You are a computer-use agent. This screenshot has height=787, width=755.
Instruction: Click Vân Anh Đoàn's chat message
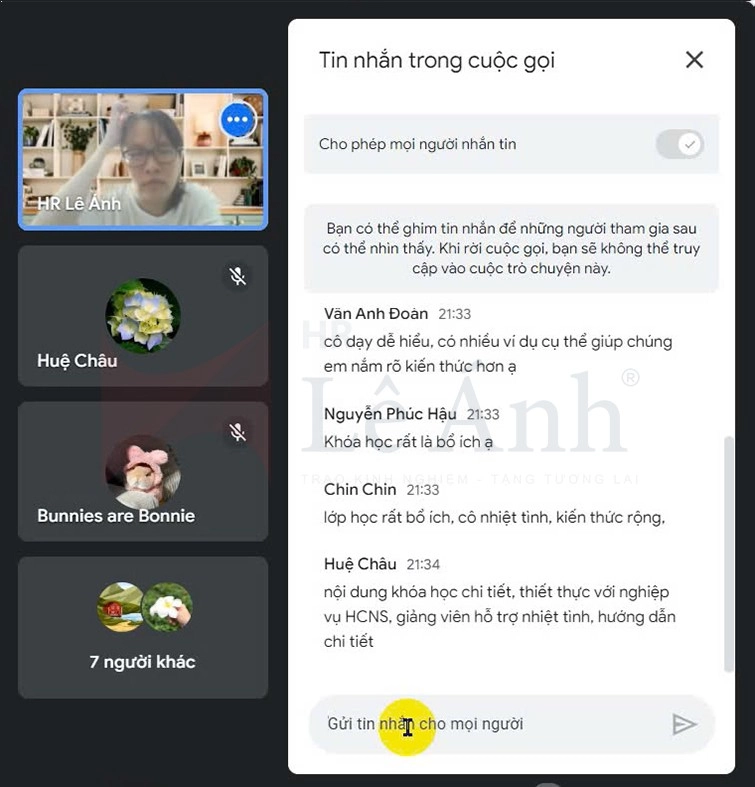tap(498, 354)
